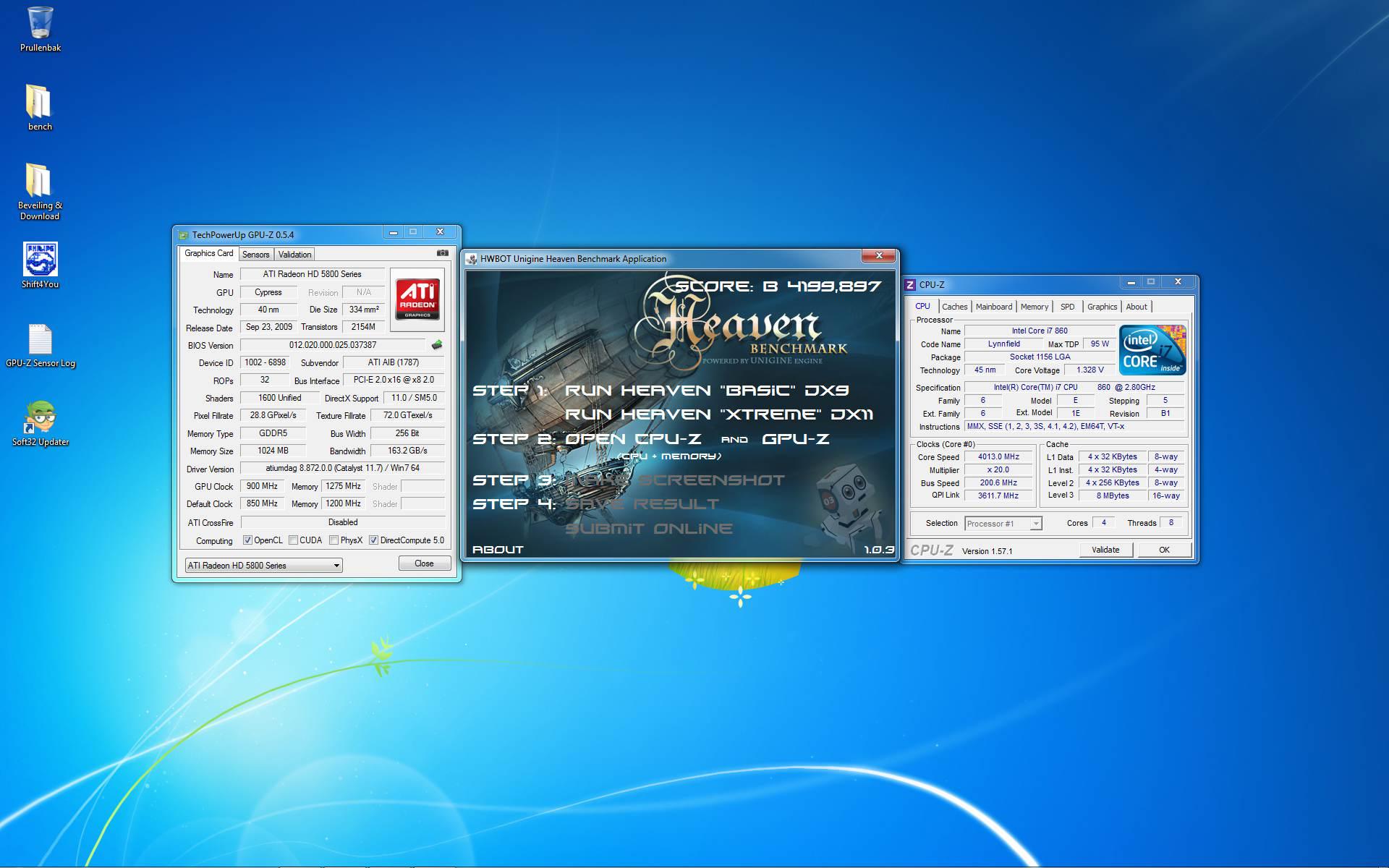Open the Prullenbak recycle bin icon
This screenshot has width=1389, height=868.
point(40,30)
